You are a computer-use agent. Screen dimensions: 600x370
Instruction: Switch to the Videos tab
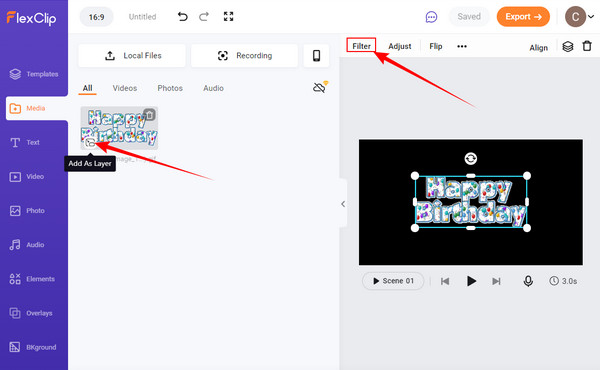pos(125,88)
